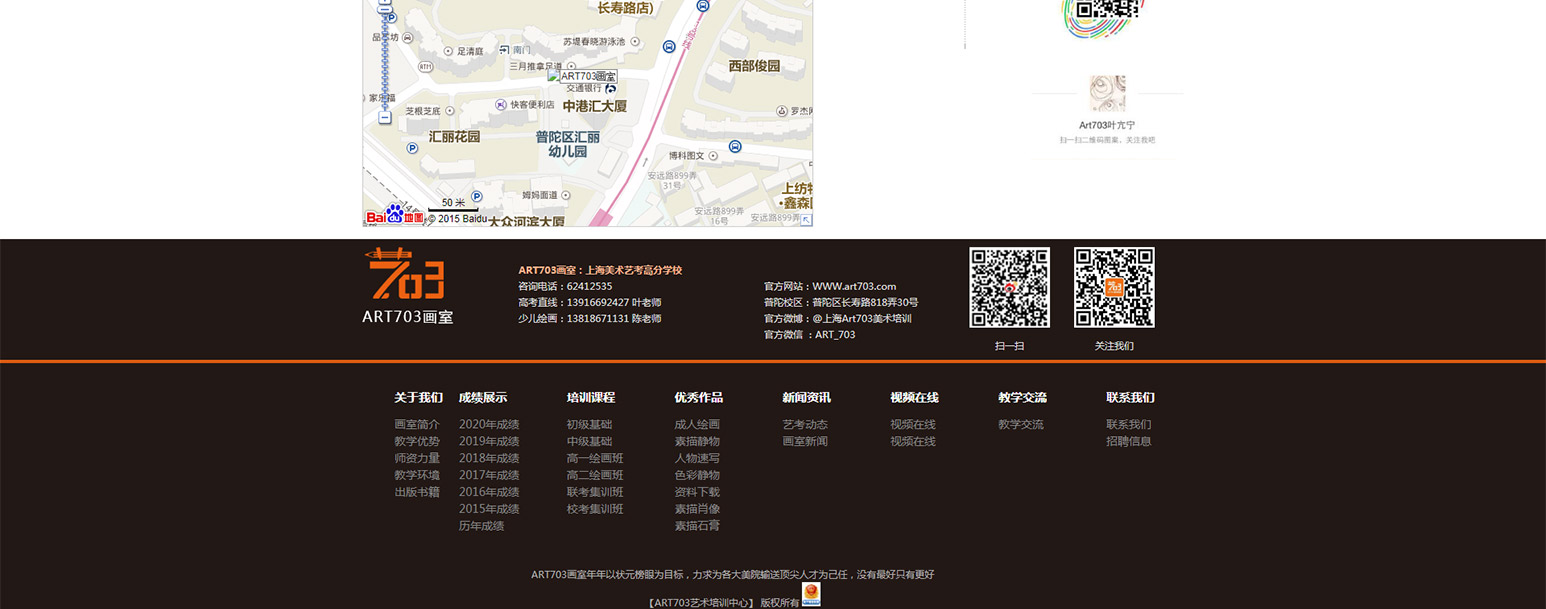The image size is (1546, 609).
Task: Click the 足清庭 point marker on map
Action: 446,50
